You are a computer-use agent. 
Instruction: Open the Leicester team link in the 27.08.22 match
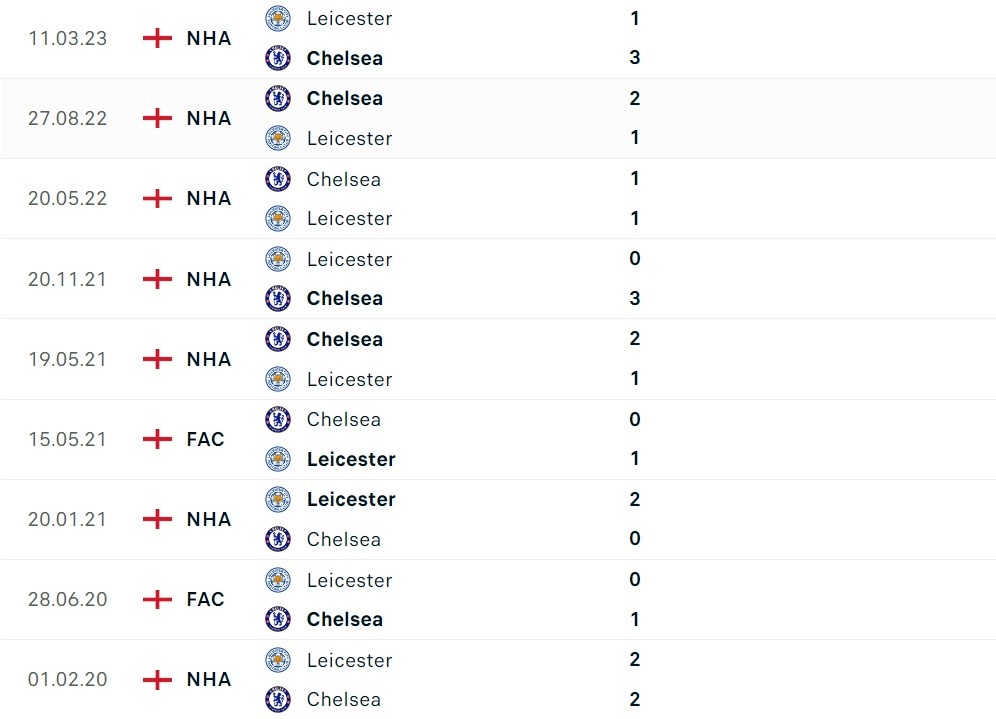pos(349,138)
